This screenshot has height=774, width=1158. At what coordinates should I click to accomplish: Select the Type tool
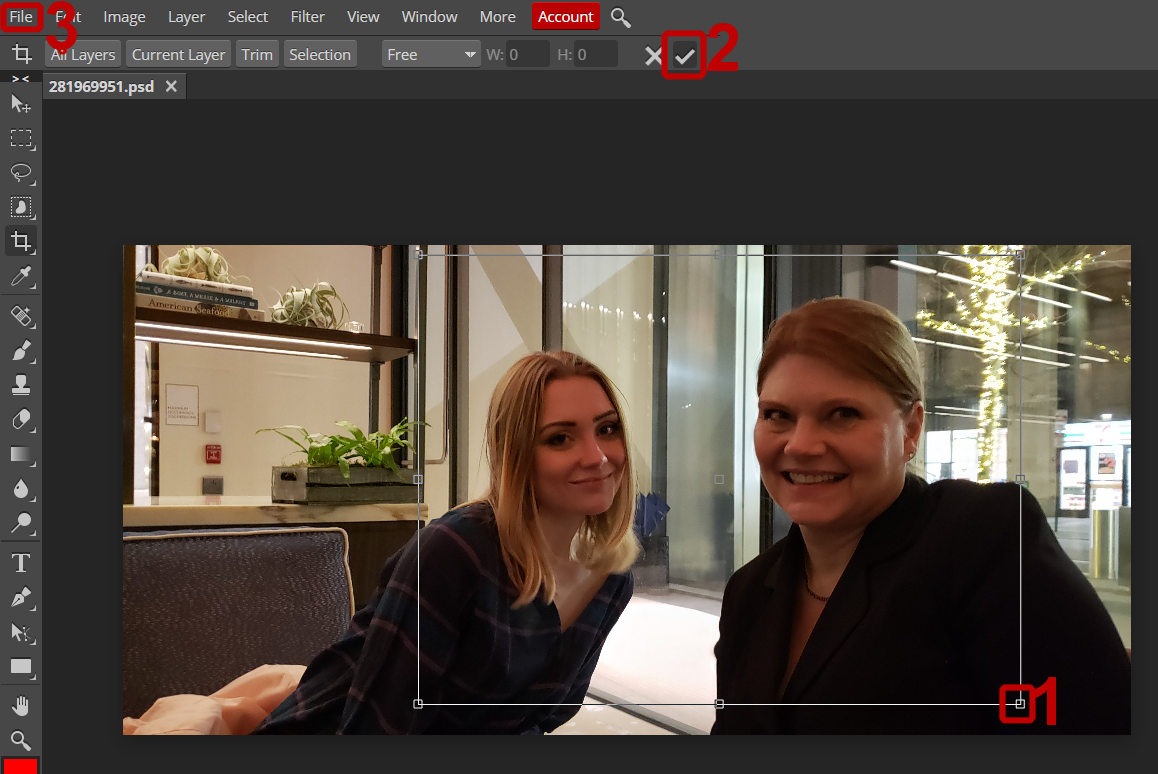tap(21, 562)
